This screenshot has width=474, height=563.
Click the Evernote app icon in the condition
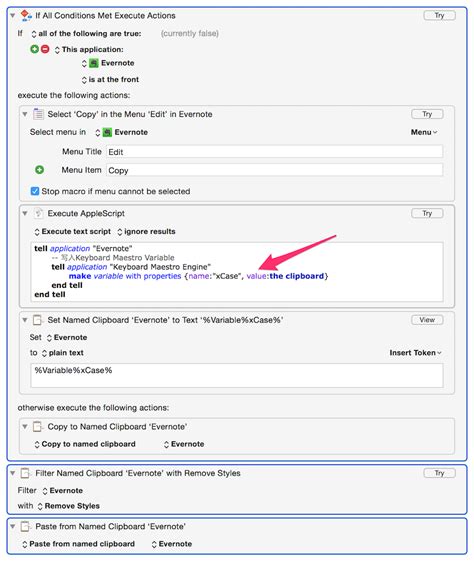click(94, 63)
